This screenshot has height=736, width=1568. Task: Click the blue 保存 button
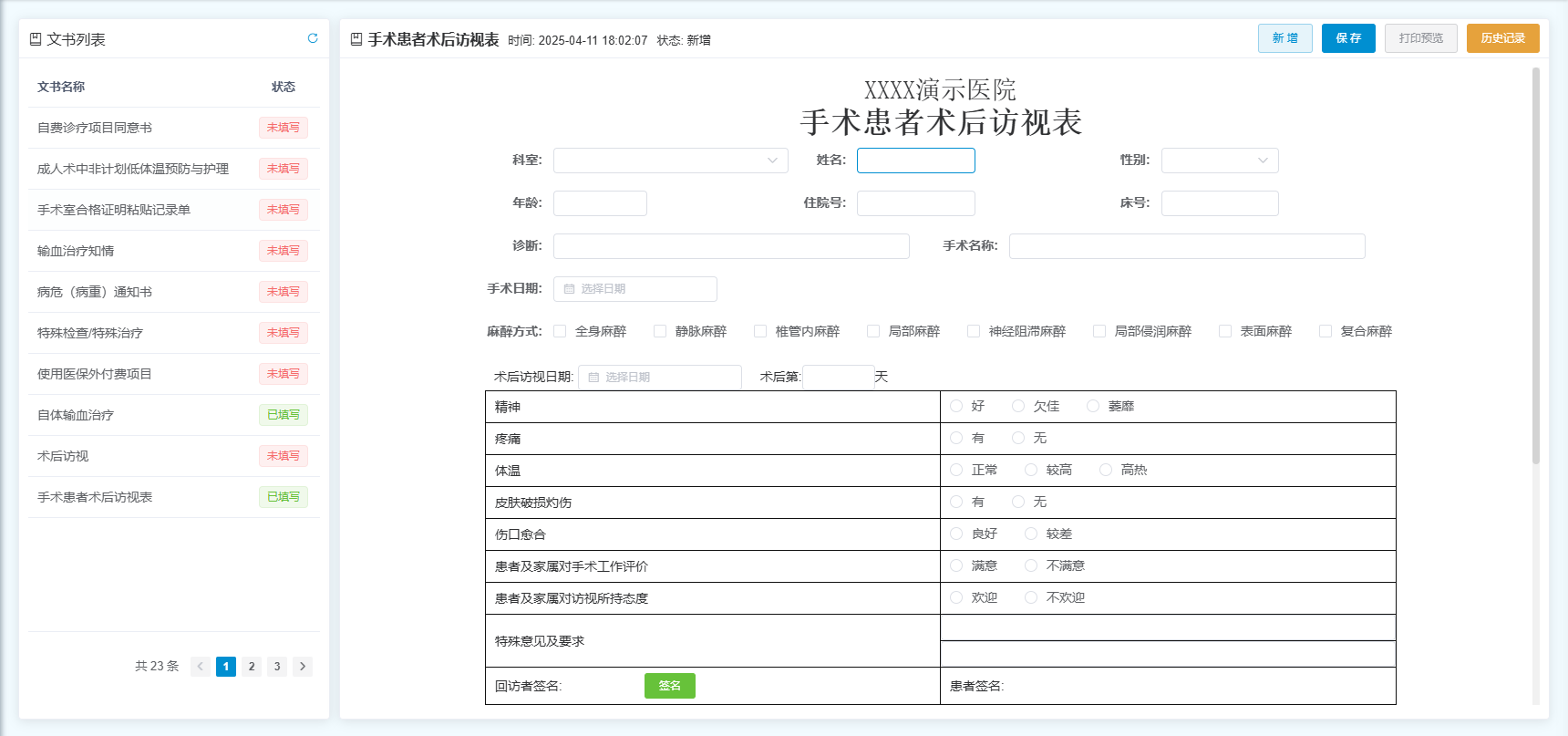point(1347,38)
